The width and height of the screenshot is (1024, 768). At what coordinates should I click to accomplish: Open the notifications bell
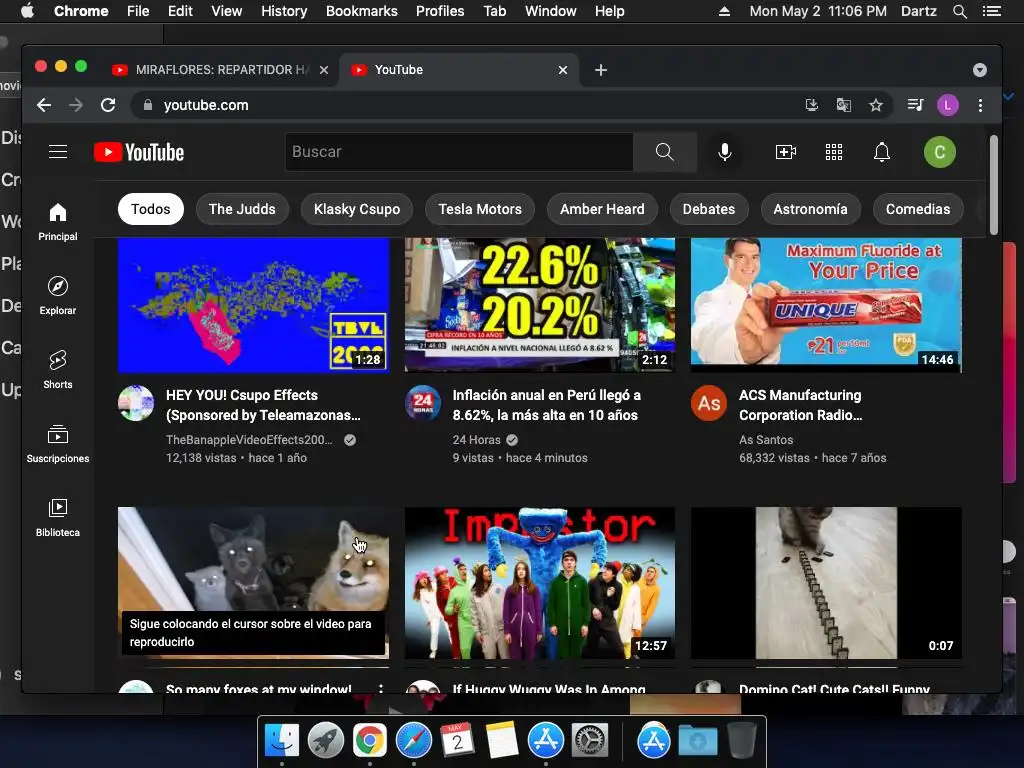[882, 152]
